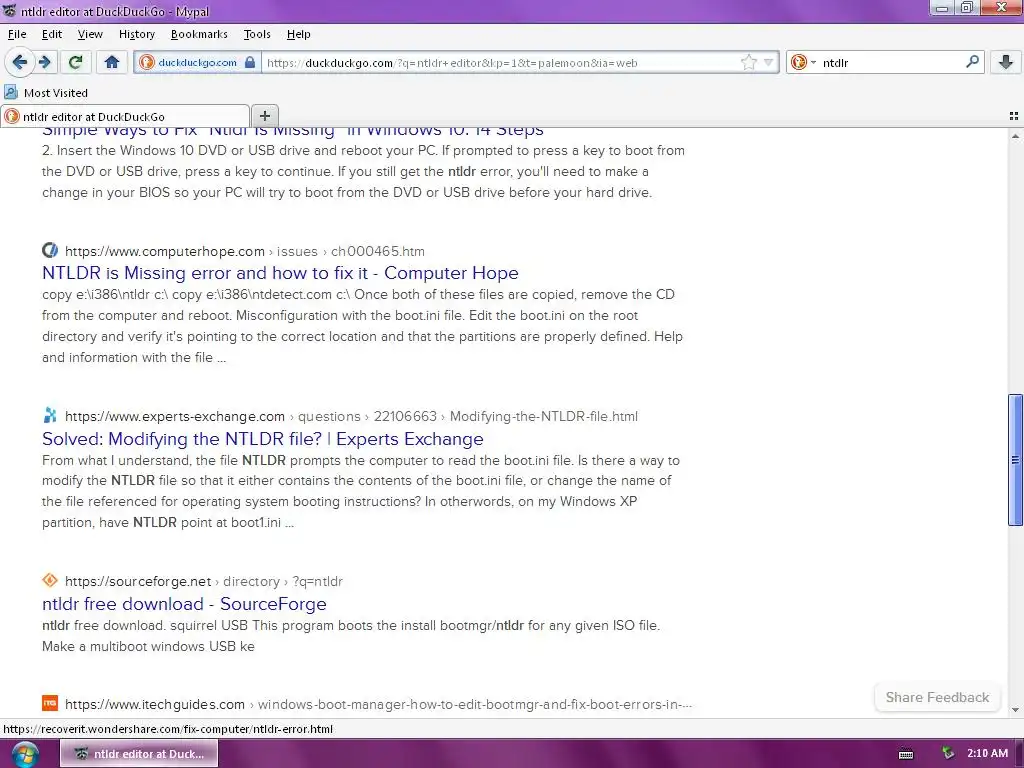The width and height of the screenshot is (1024, 768).
Task: Click the ch000465.htm breadcrumb text
Action: 377,251
